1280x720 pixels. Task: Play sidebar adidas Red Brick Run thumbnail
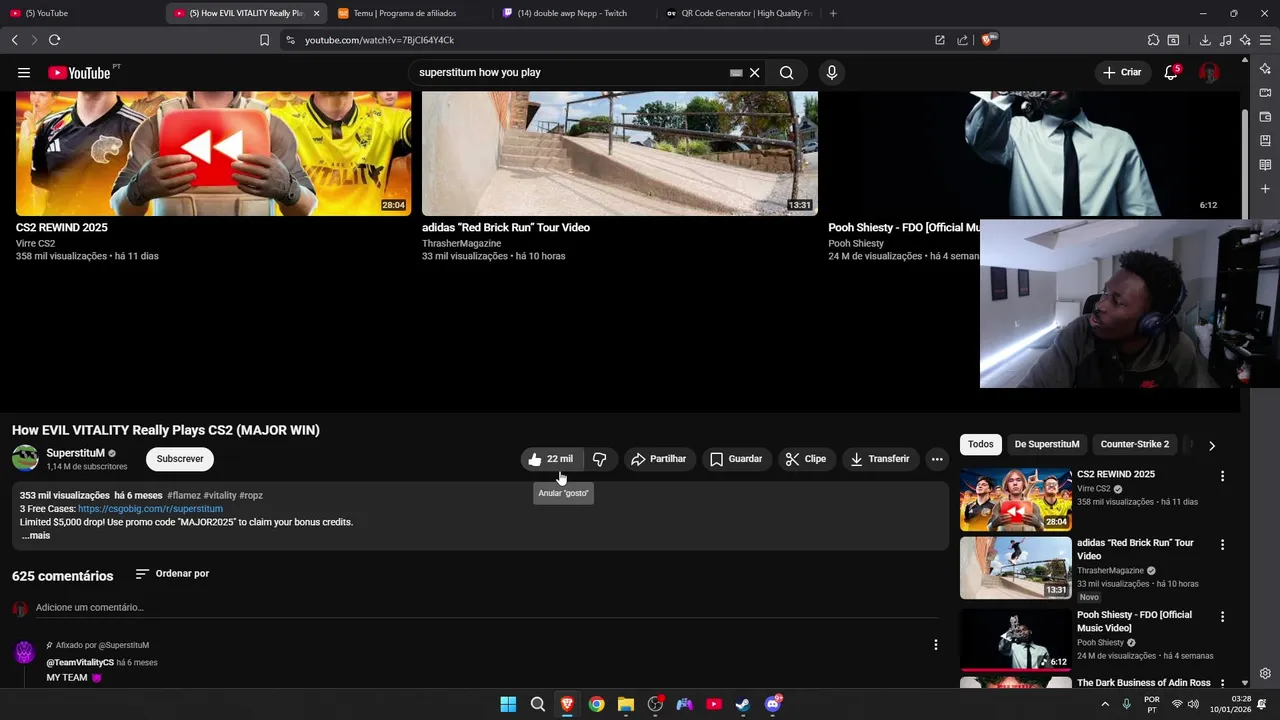pos(1016,568)
